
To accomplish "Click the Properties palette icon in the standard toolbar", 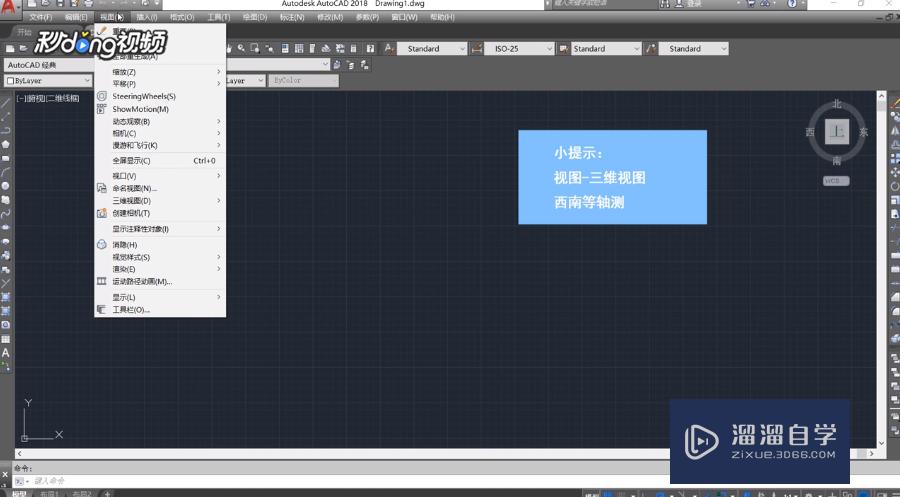I will coord(285,49).
